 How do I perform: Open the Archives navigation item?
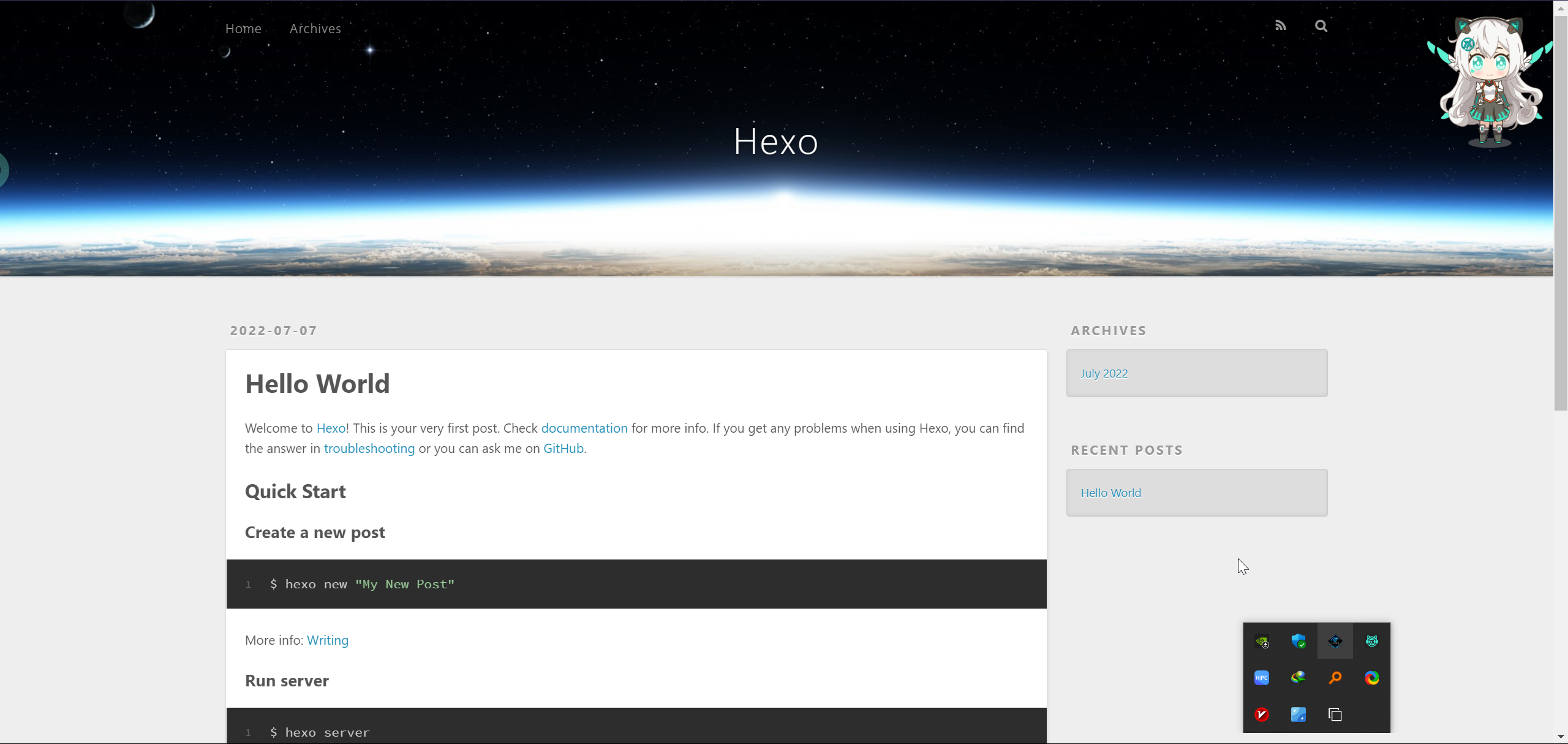[315, 29]
